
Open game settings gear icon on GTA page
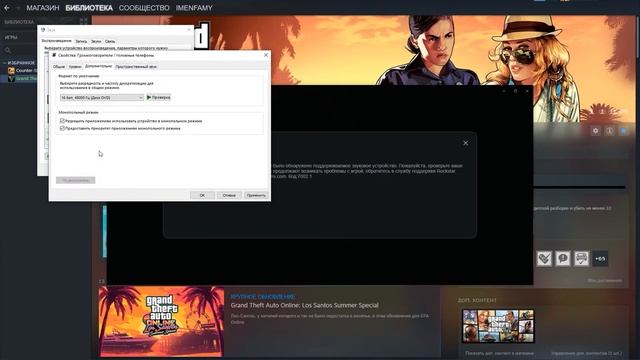click(x=596, y=131)
